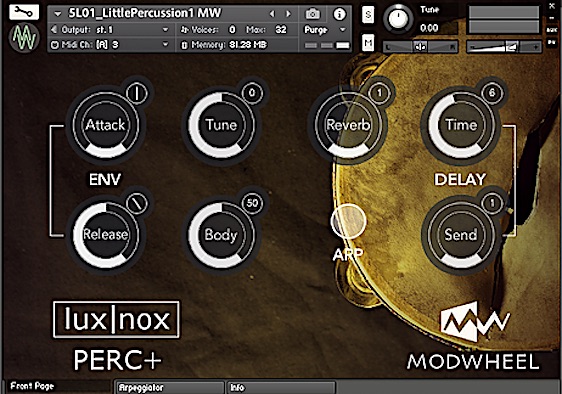Click the output speaker icon beside Output
The height and width of the screenshot is (394, 562).
click(x=54, y=29)
